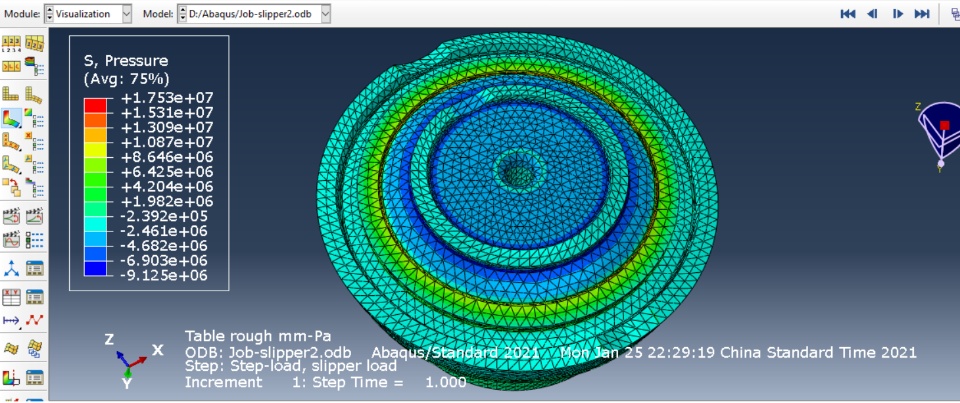
Task: Select the red zigzag XY plot tool
Action: 34,320
